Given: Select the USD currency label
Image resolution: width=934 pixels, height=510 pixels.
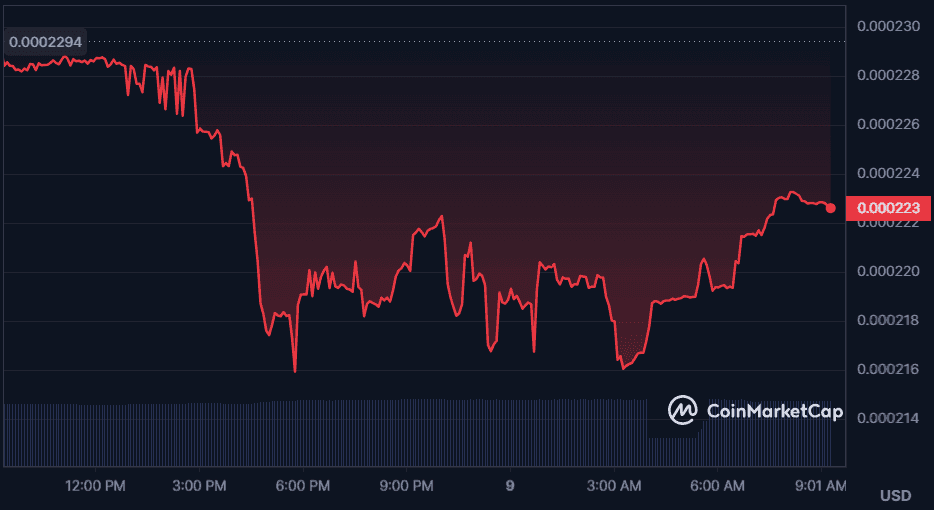Looking at the screenshot, I should (x=895, y=495).
